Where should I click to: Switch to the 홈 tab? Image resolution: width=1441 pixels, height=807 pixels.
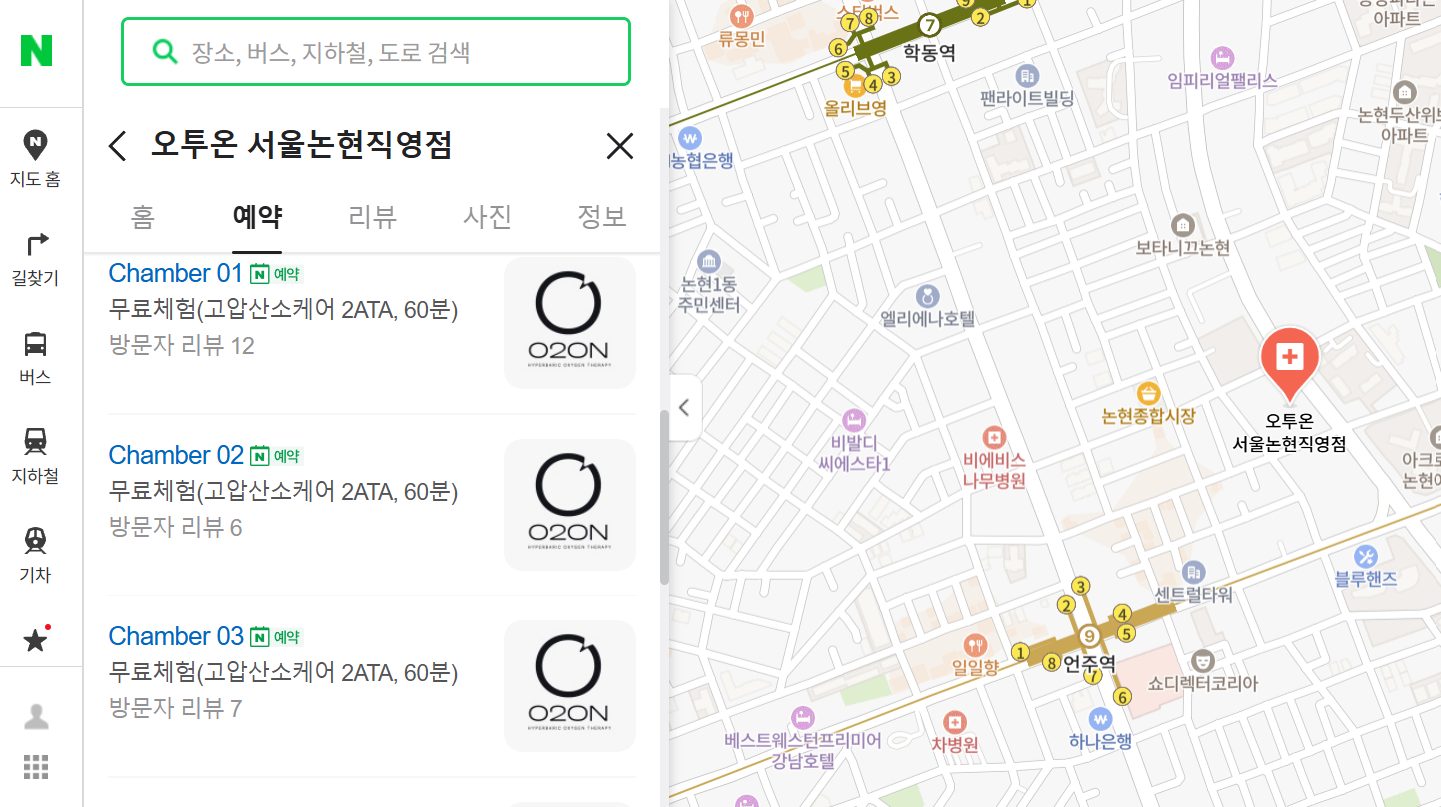[143, 216]
